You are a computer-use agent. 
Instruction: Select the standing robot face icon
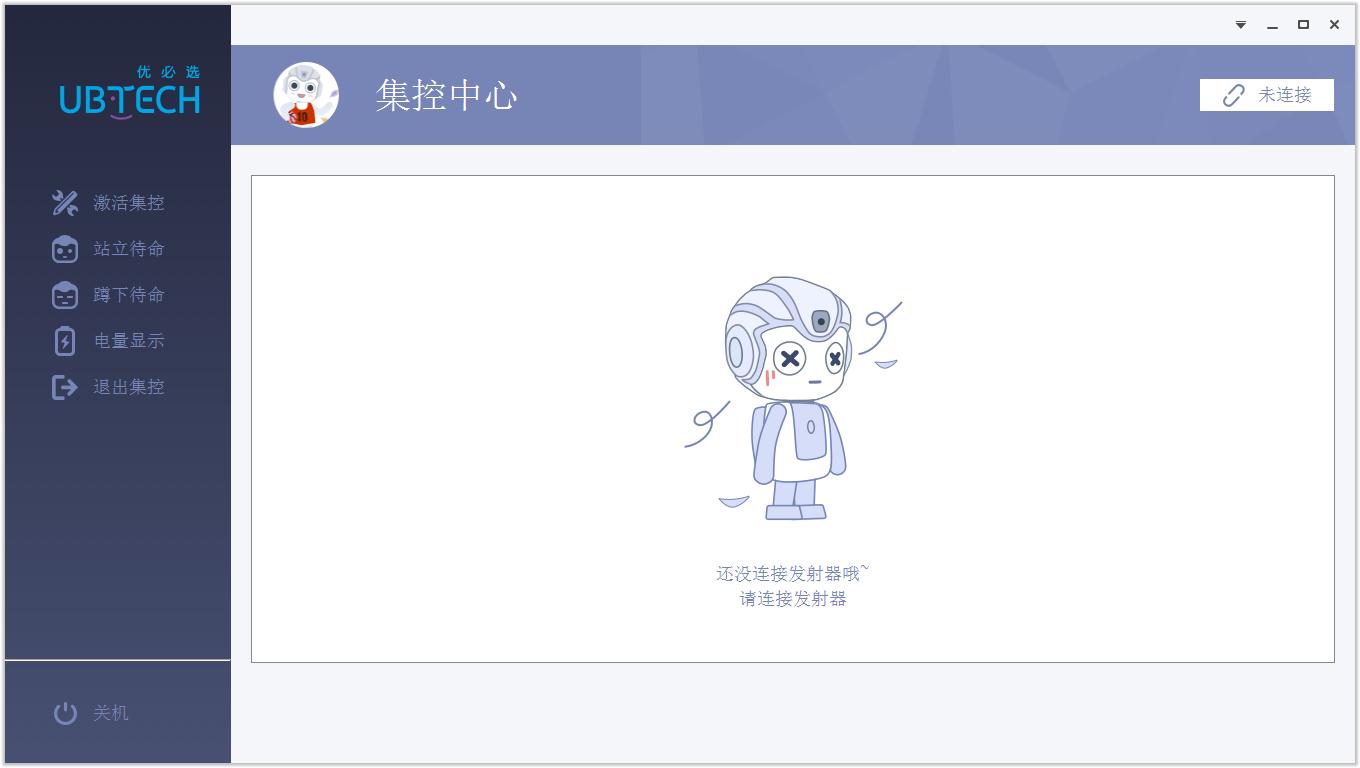click(x=65, y=249)
